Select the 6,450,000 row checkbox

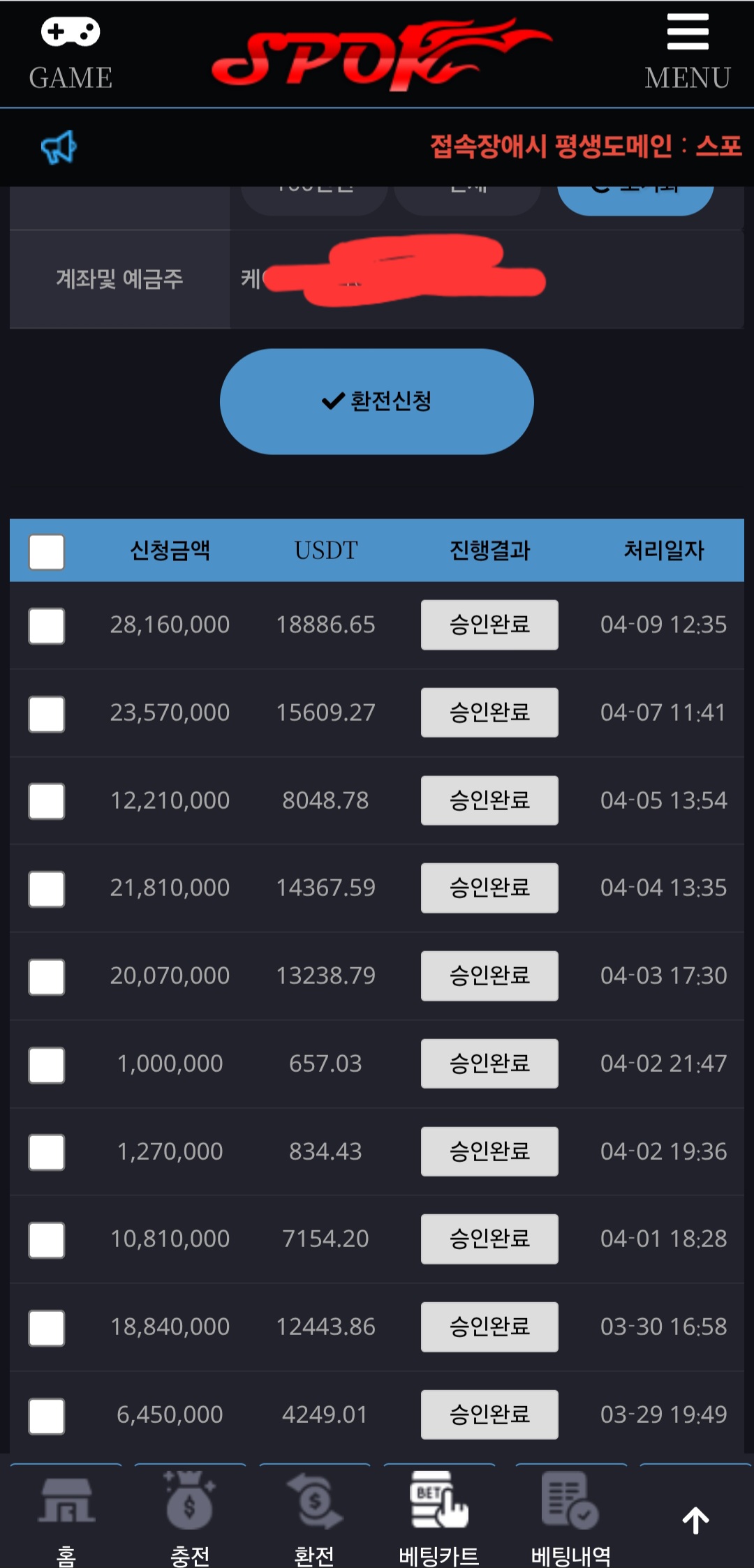(47, 1416)
